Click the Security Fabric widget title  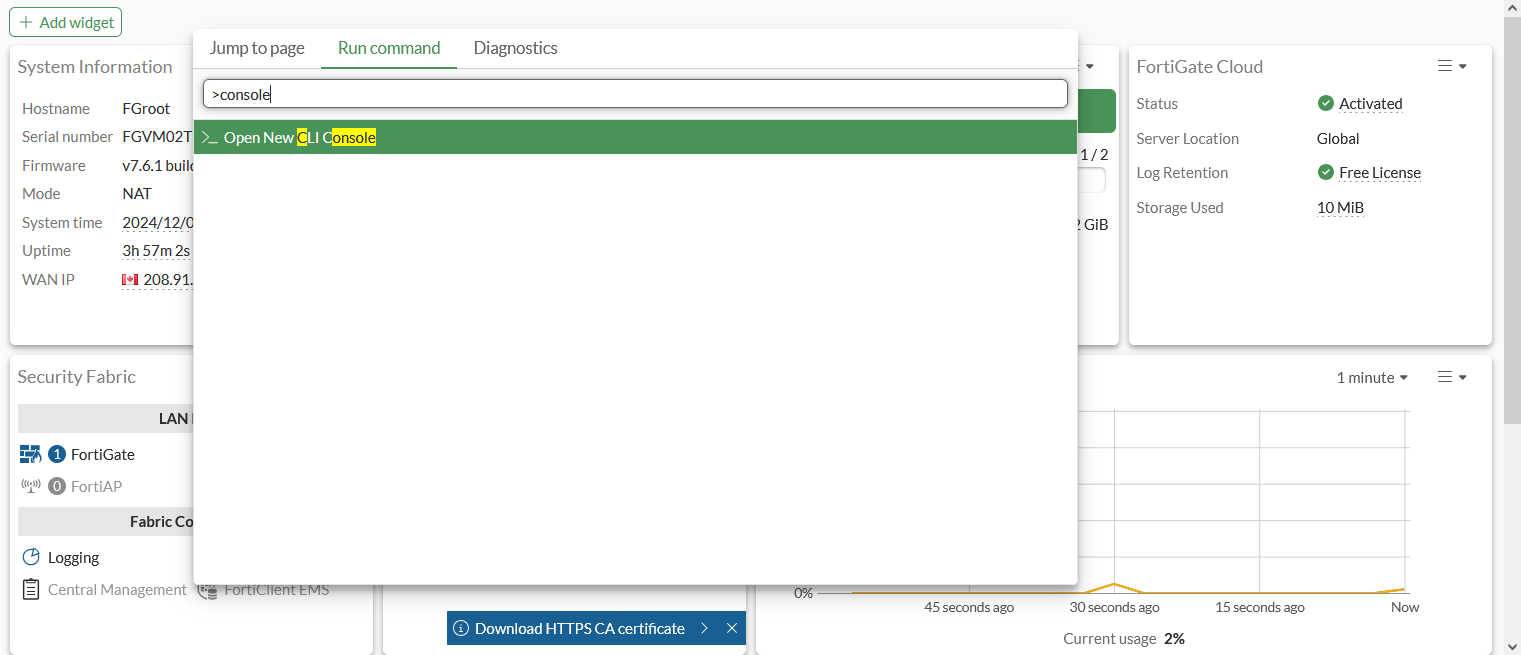[x=77, y=376]
